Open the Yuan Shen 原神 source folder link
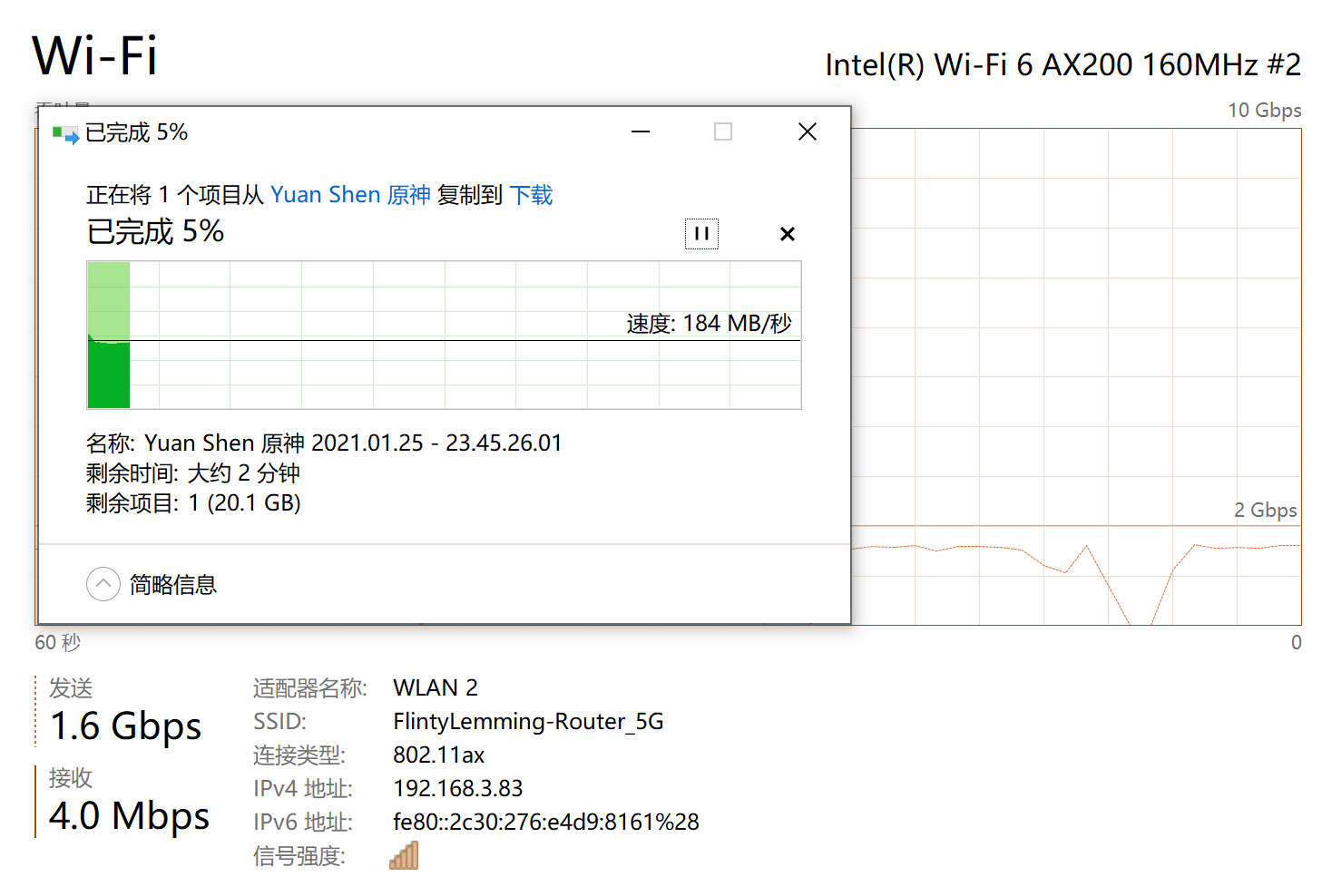 point(350,195)
